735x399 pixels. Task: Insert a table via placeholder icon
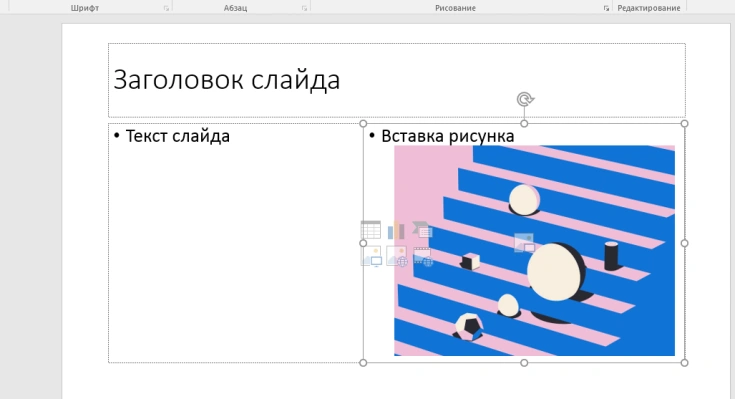370,230
